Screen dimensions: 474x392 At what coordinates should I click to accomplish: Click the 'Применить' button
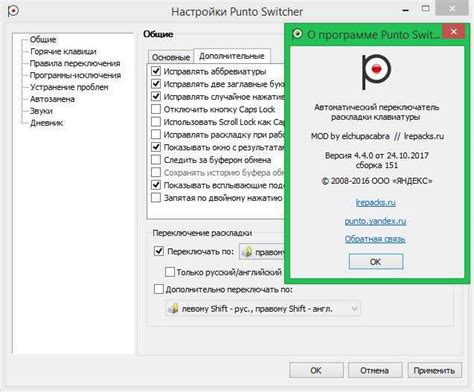(434, 370)
